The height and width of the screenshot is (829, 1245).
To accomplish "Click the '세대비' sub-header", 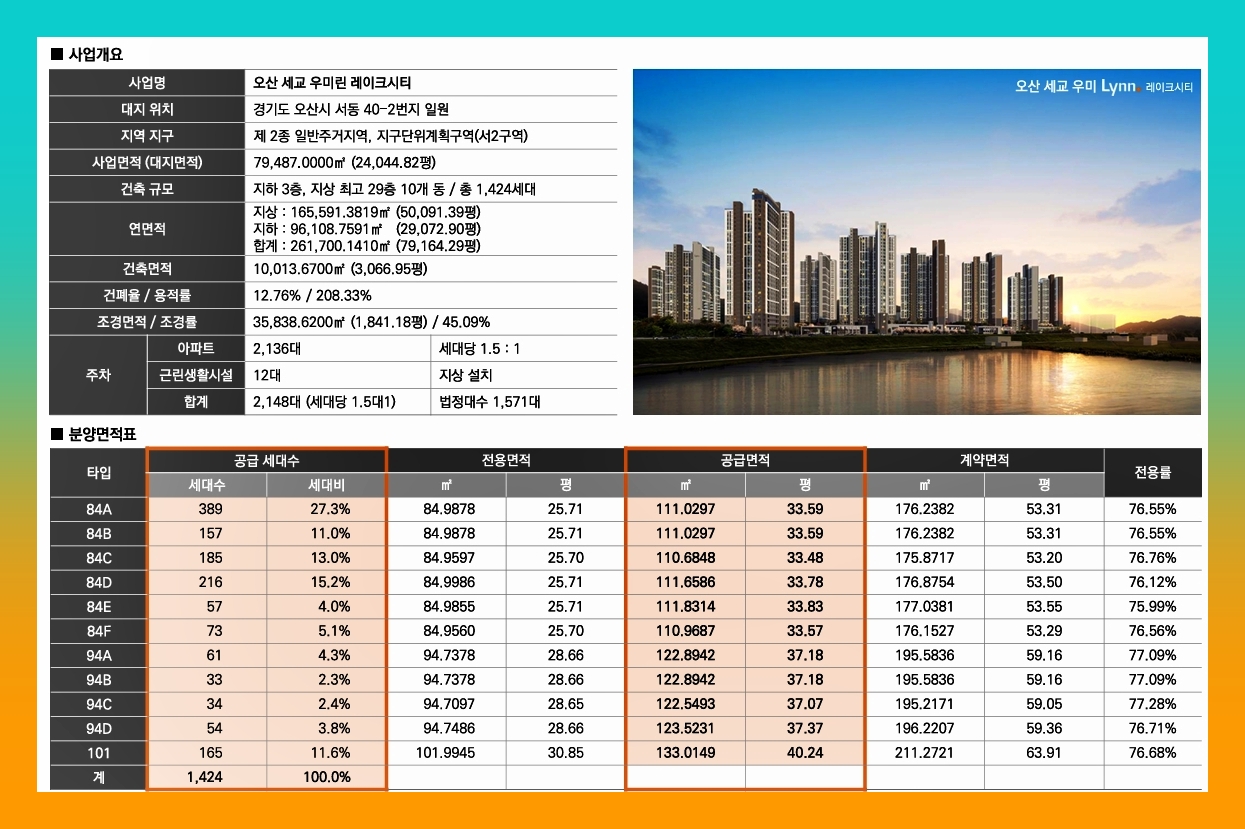I will click(327, 485).
